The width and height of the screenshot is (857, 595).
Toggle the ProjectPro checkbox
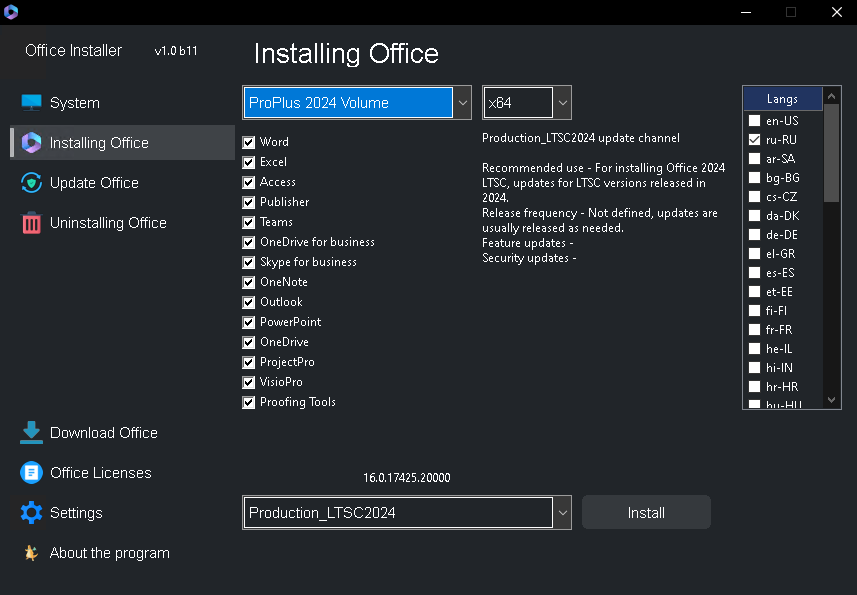click(249, 362)
